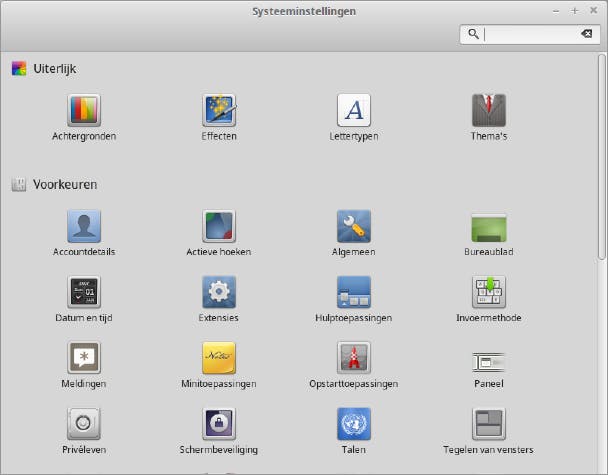Viewport: 608px width, 475px height.
Task: Click the Systeeminstellingen window title
Action: [304, 11]
